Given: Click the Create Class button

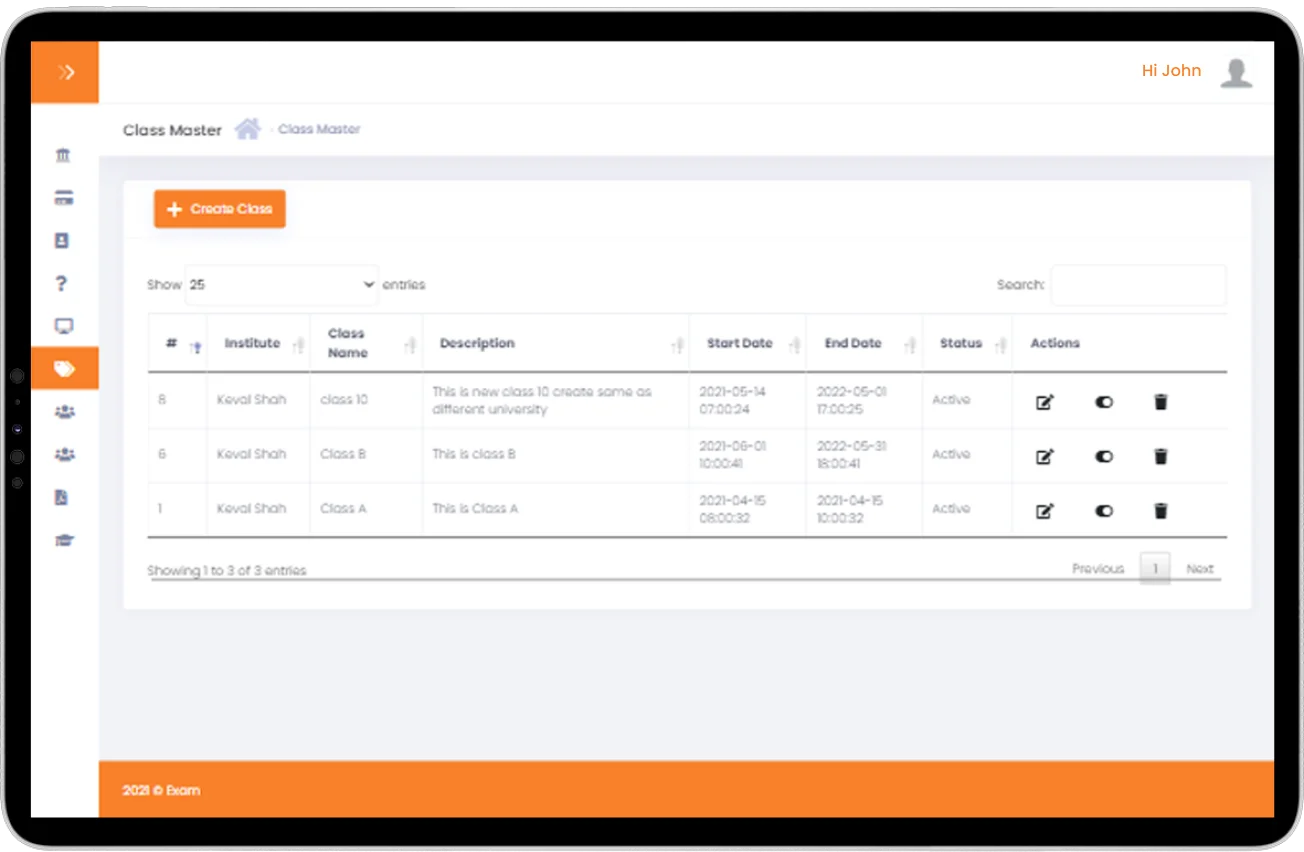Looking at the screenshot, I should click(x=220, y=209).
